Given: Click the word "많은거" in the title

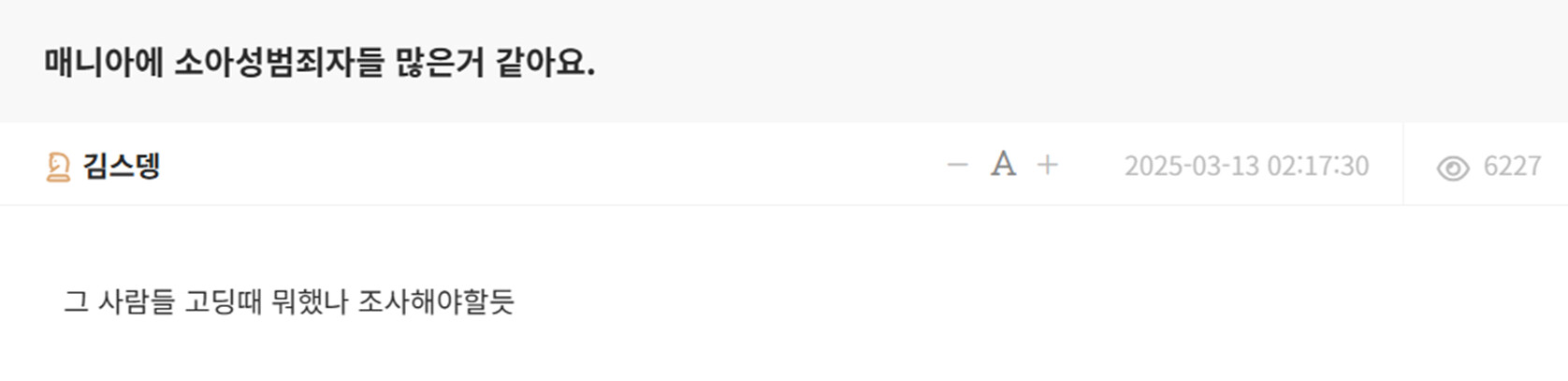Looking at the screenshot, I should point(440,63).
